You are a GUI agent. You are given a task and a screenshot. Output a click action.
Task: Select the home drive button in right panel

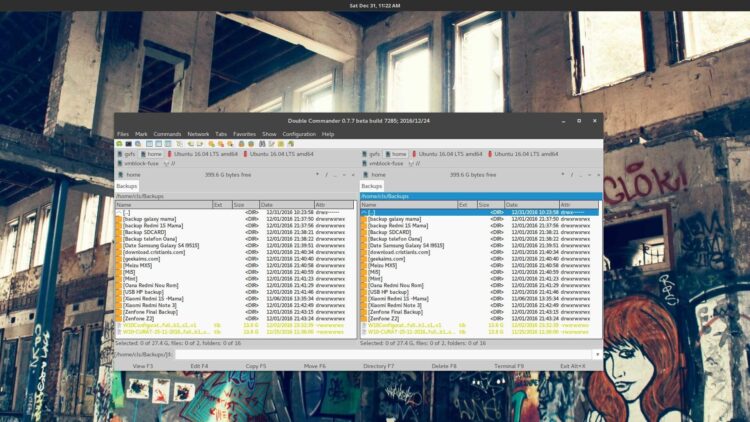coord(396,154)
